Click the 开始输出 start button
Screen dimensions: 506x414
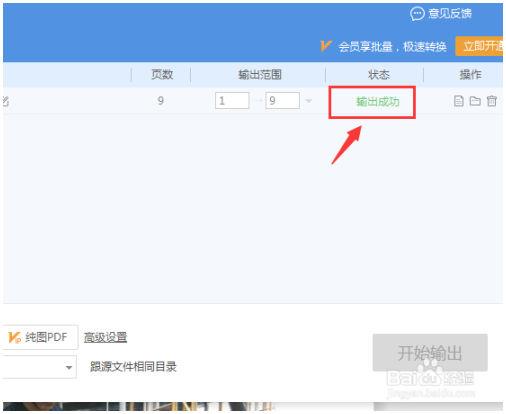point(430,353)
